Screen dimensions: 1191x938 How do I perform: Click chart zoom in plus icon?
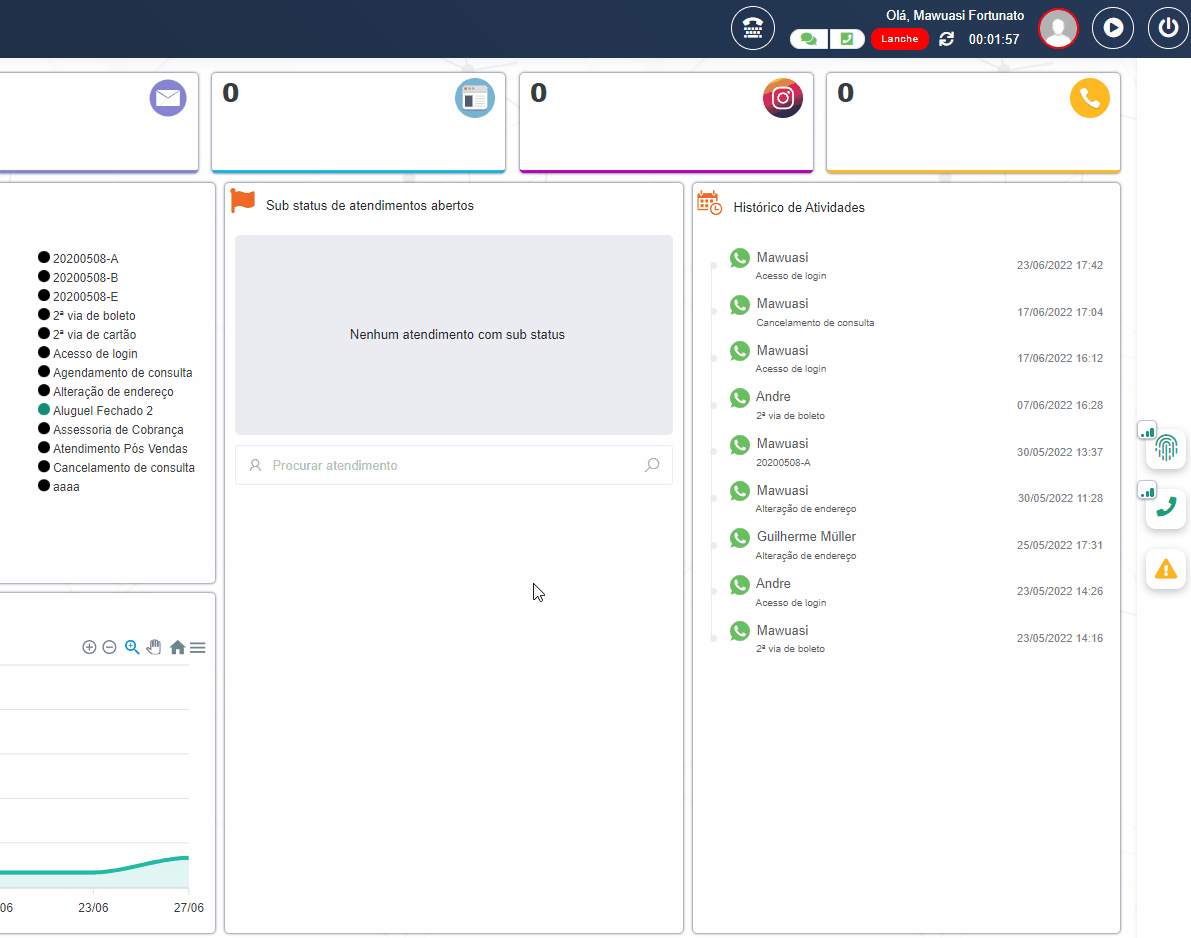[89, 647]
